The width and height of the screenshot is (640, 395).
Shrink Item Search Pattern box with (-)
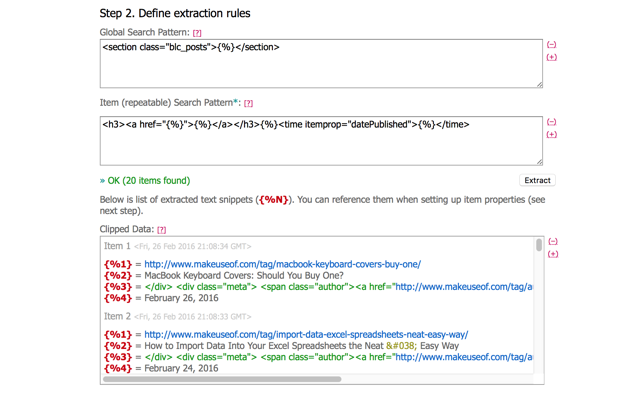[x=551, y=122]
